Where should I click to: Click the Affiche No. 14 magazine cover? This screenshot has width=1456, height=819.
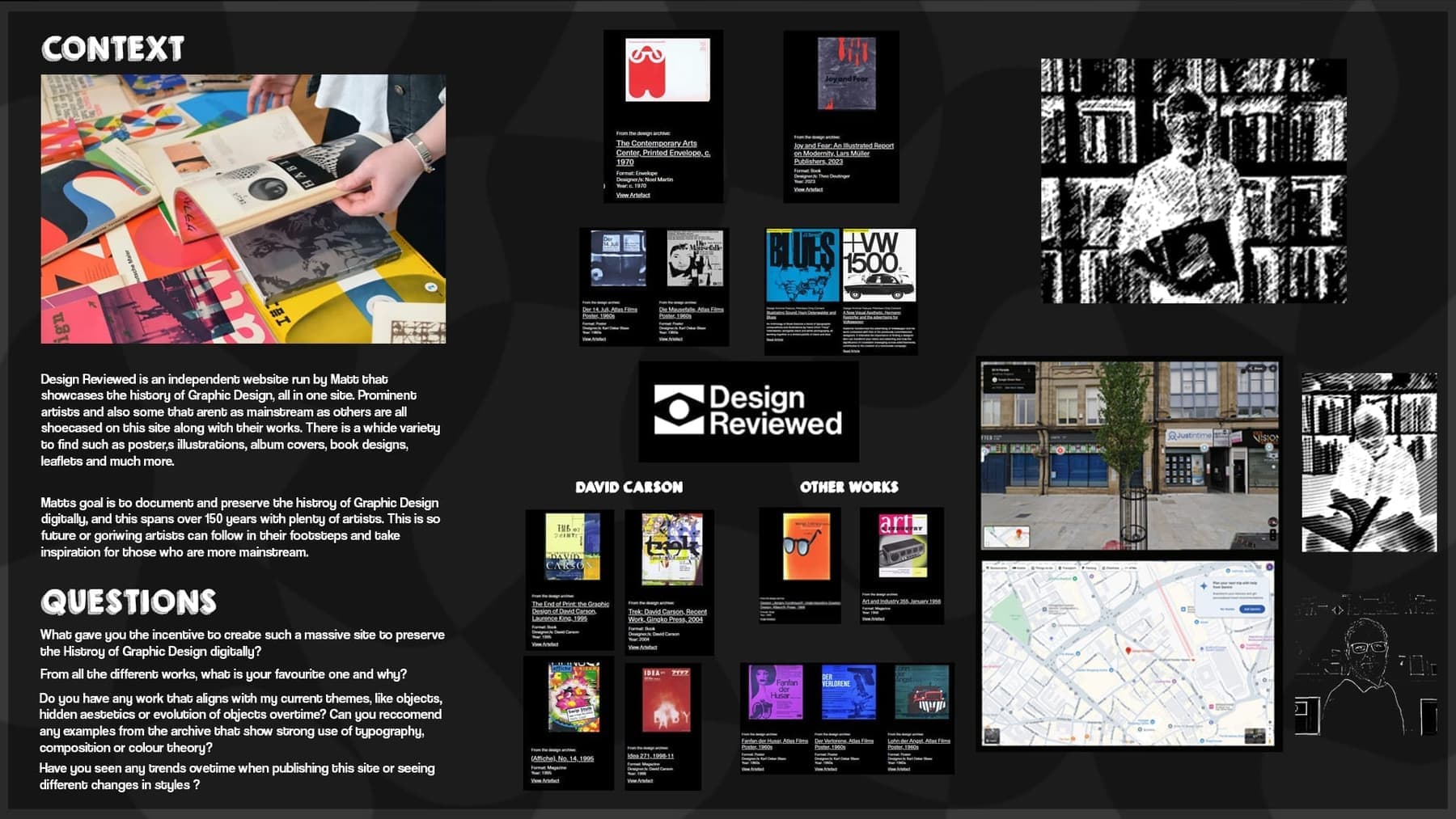[574, 697]
